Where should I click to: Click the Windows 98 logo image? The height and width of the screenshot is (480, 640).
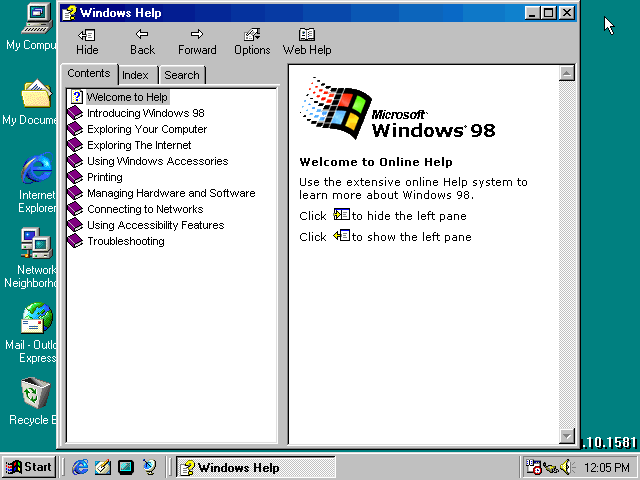click(x=397, y=108)
